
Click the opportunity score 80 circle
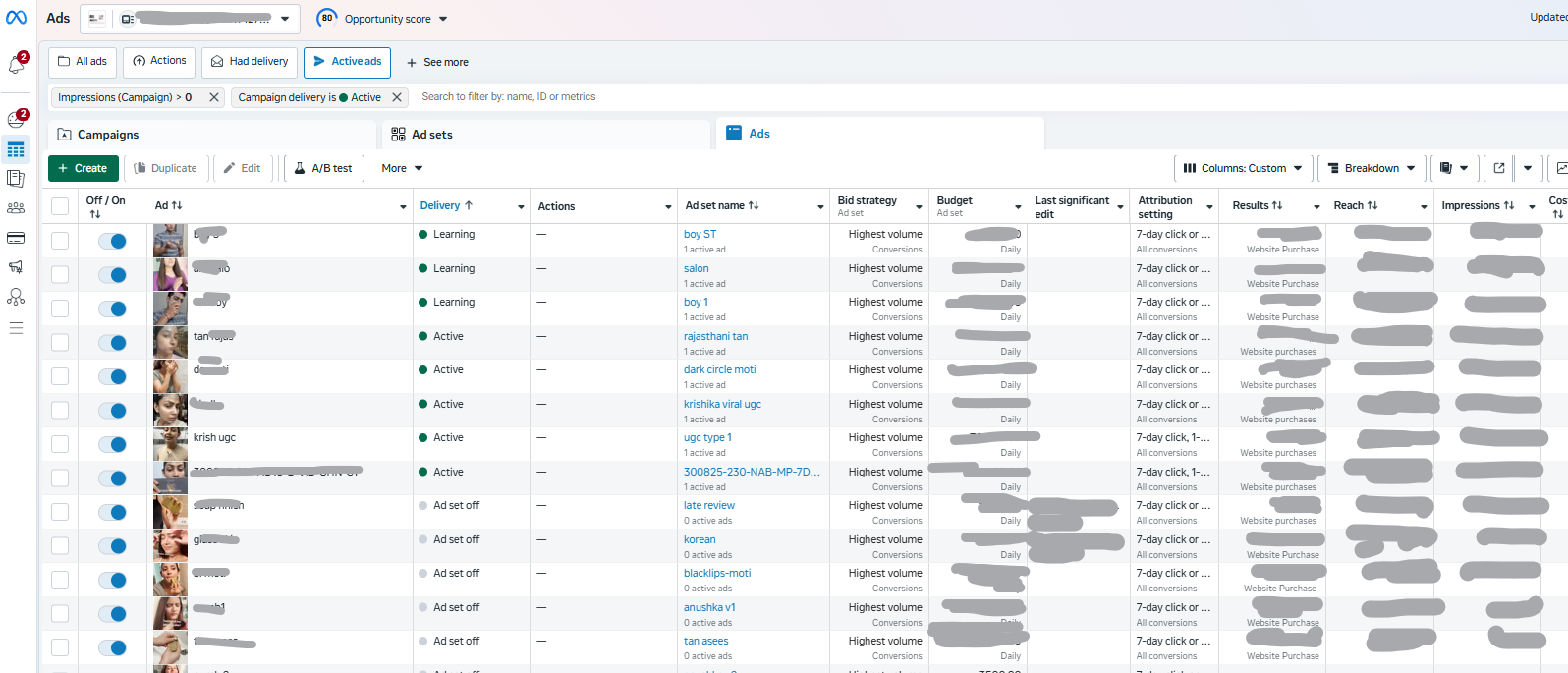point(326,18)
